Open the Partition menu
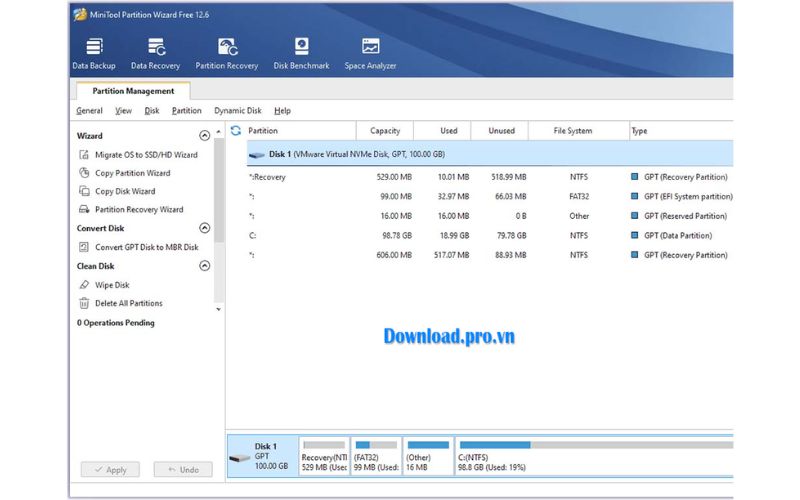Viewport: 800px width, 500px height. pyautogui.click(x=186, y=111)
